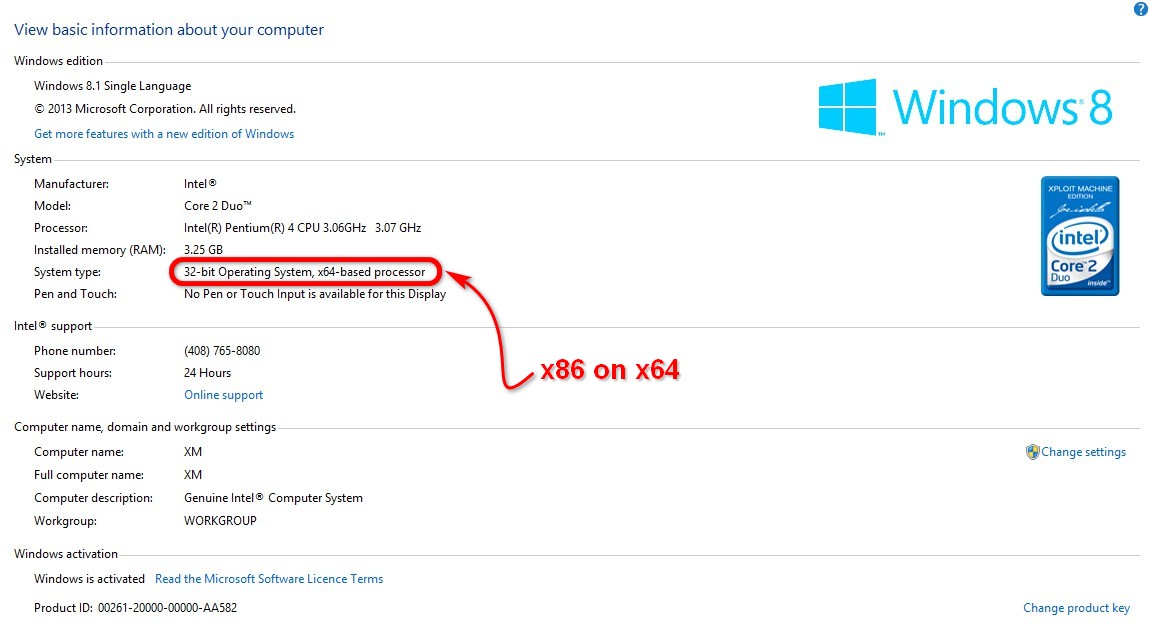Select the 3.25 GB installed memory value
1150x643 pixels.
click(203, 250)
